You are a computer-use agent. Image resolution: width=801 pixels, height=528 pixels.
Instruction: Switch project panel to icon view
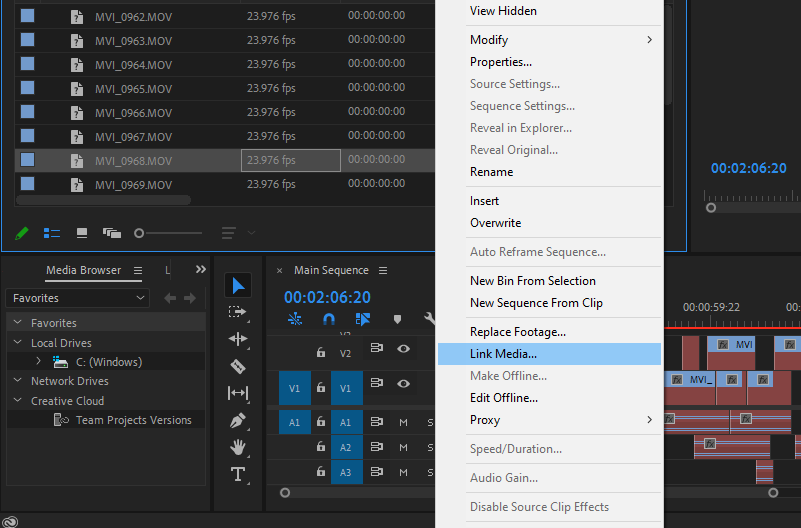(82, 233)
